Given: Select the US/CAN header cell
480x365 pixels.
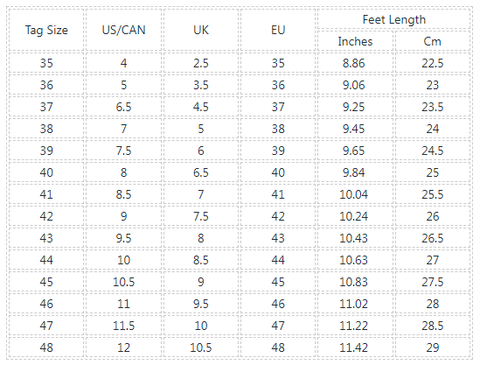Looking at the screenshot, I should (124, 30).
